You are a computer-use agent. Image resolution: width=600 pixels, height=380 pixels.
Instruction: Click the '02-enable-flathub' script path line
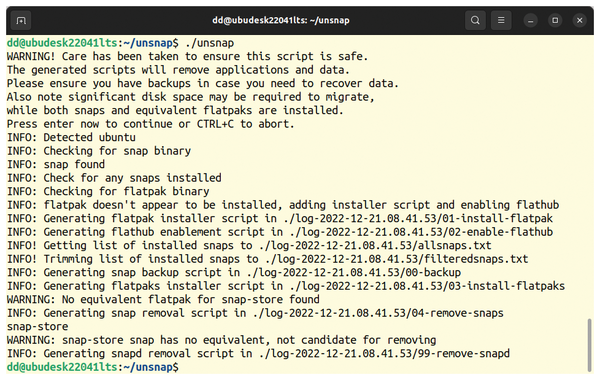(280, 232)
